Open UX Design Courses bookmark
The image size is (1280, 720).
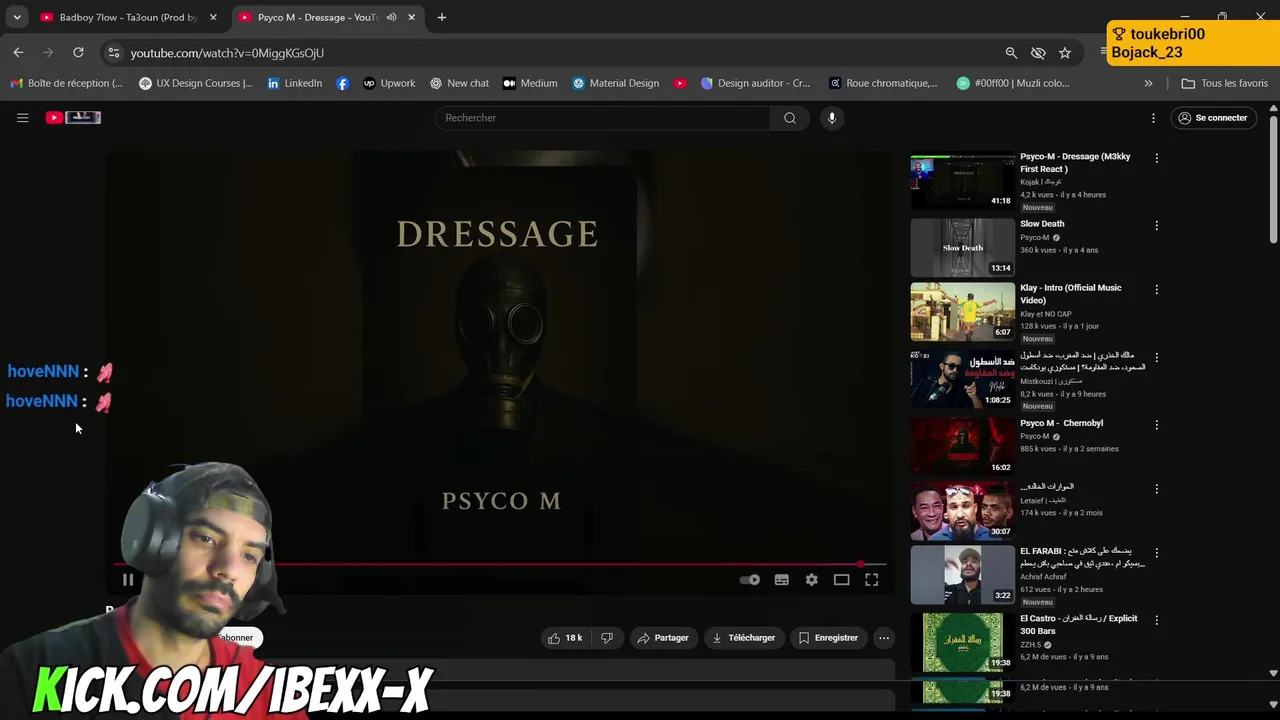coord(196,83)
